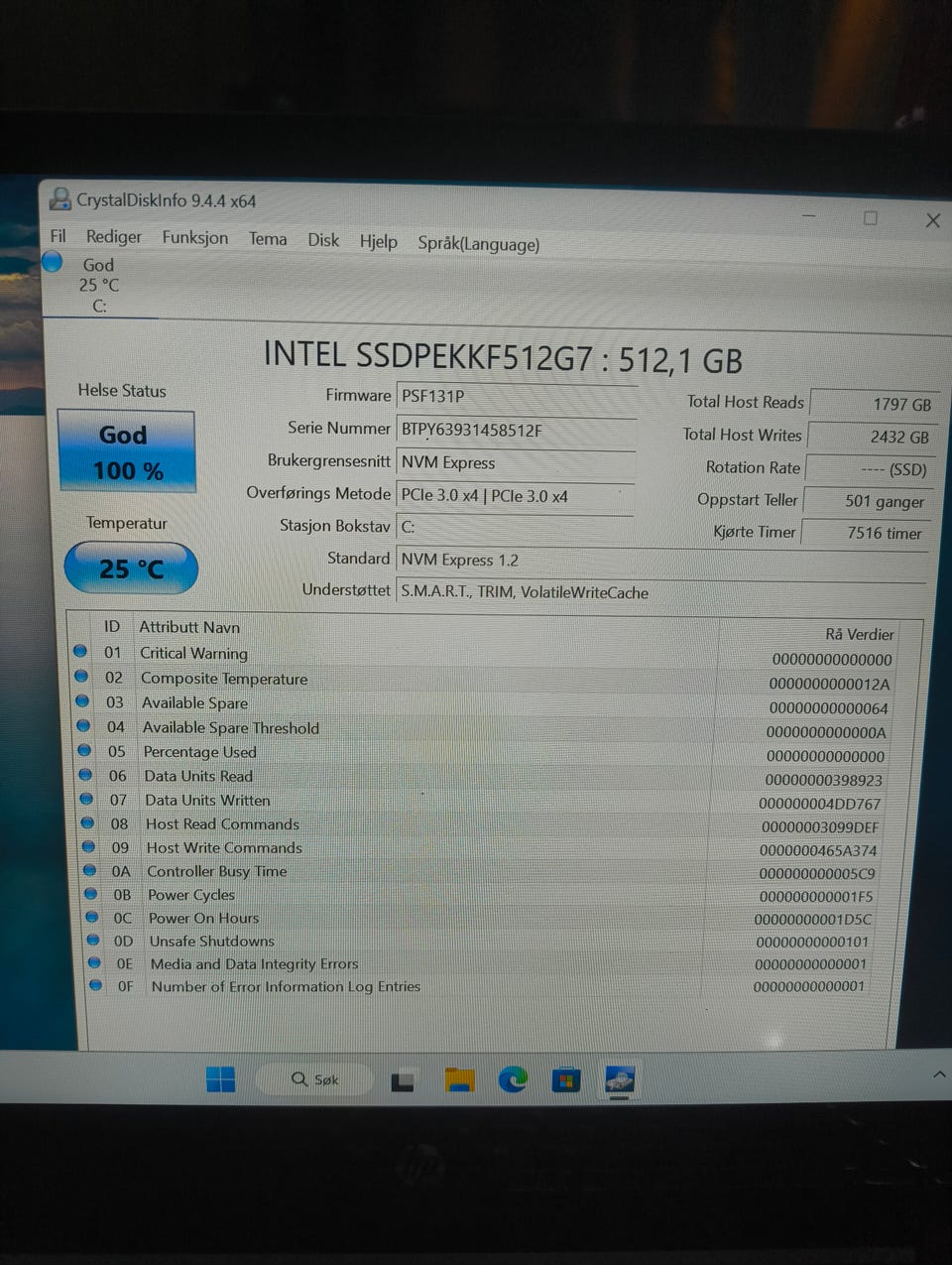
Task: Click the CrystalDiskInfo taskbar icon
Action: [x=620, y=1079]
